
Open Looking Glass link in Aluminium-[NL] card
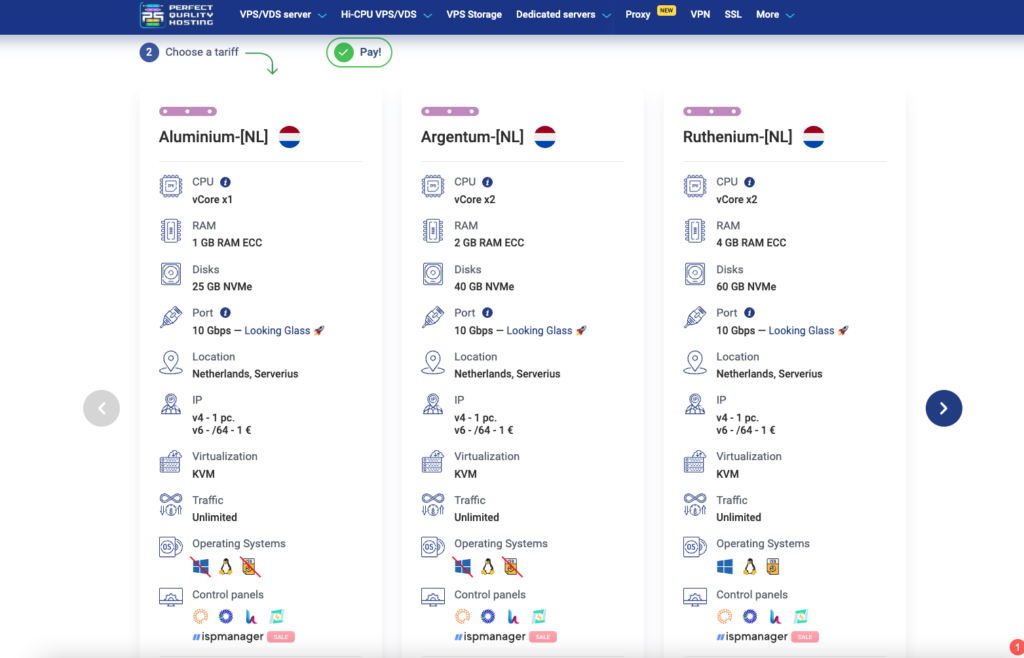[x=277, y=331]
